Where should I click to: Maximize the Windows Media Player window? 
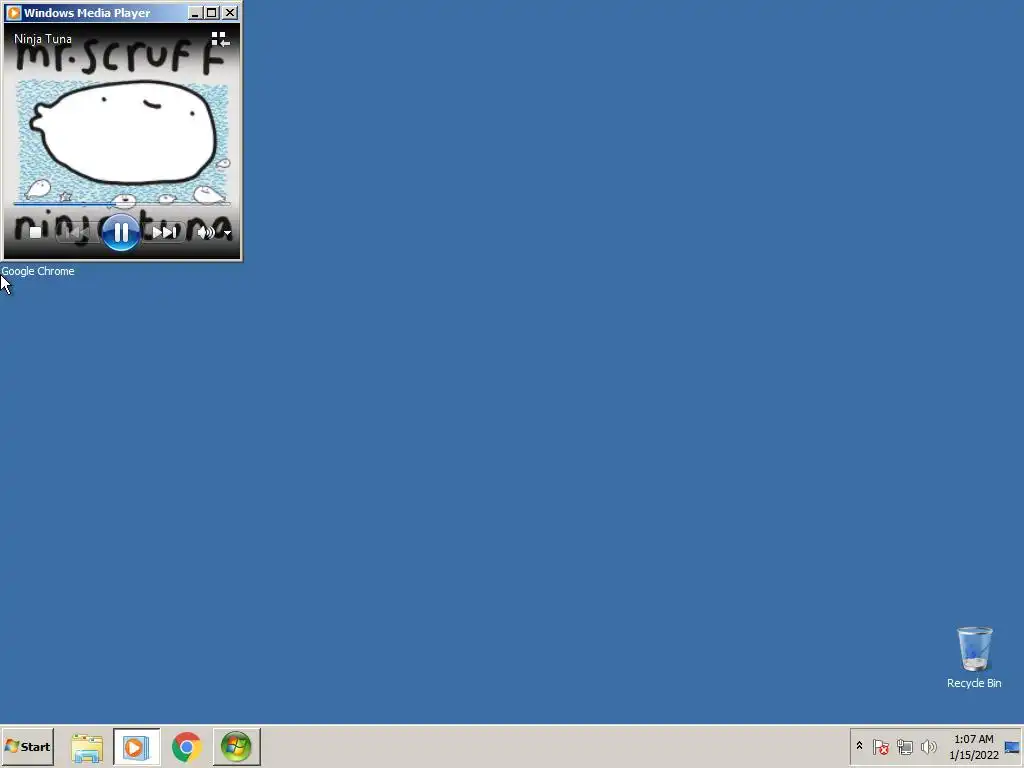212,12
